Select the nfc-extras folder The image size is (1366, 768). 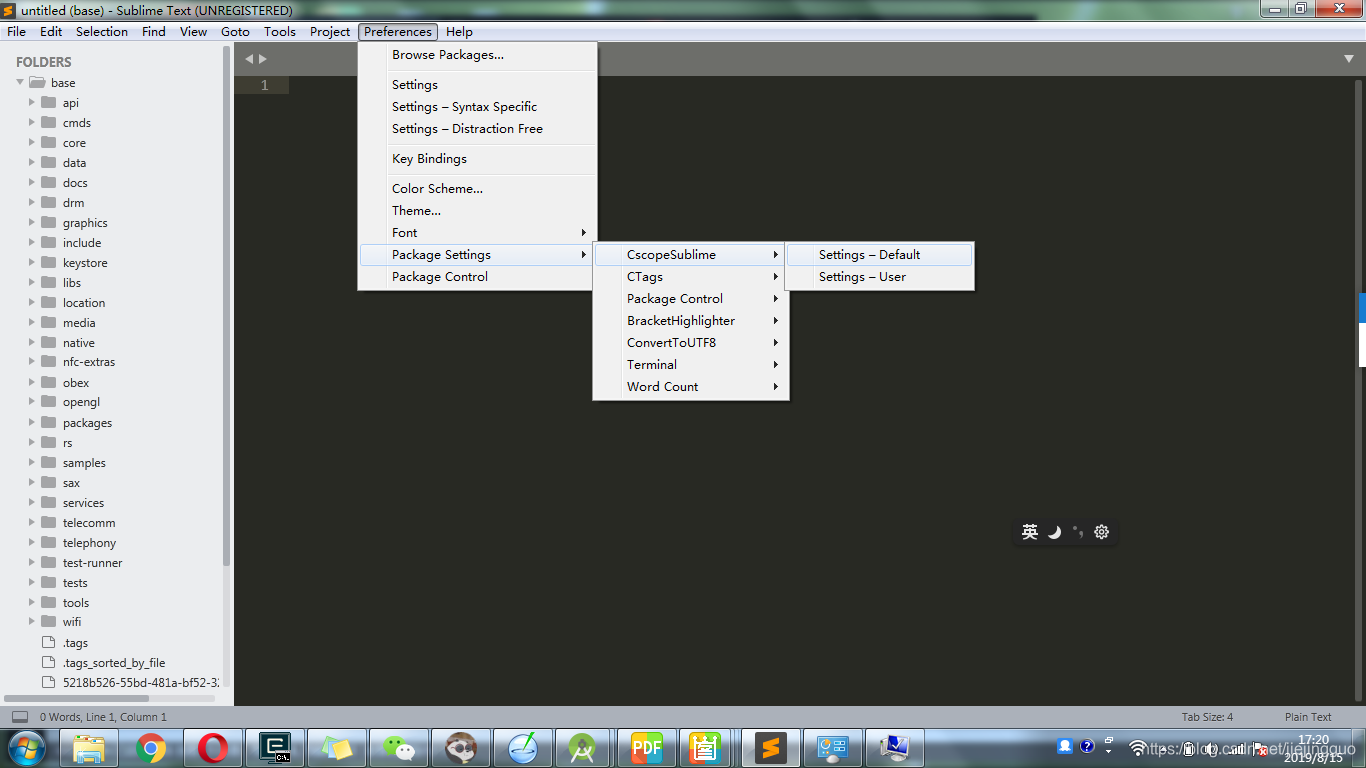tap(89, 362)
